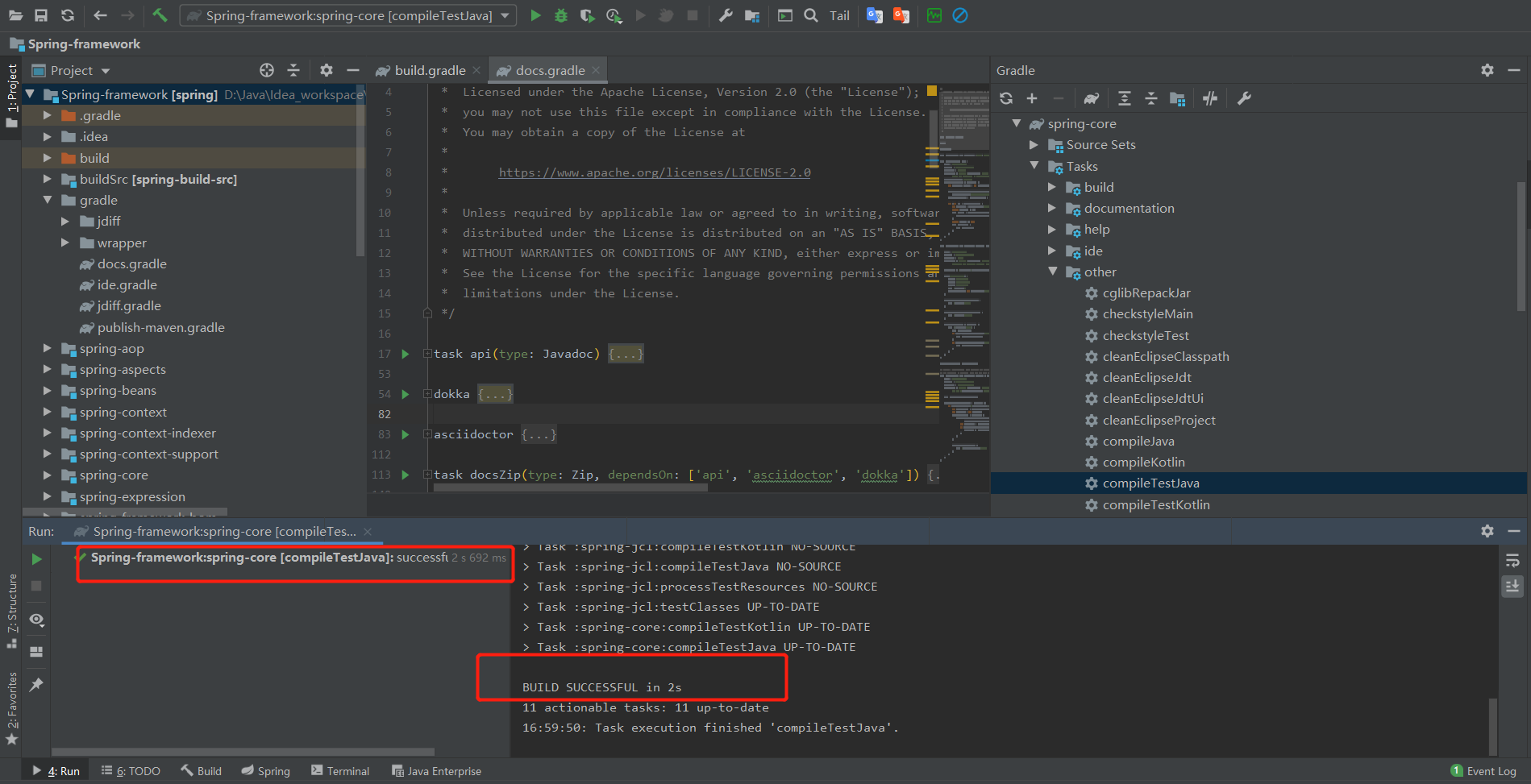
Task: Switch to the build.gradle editor tab
Action: point(429,70)
